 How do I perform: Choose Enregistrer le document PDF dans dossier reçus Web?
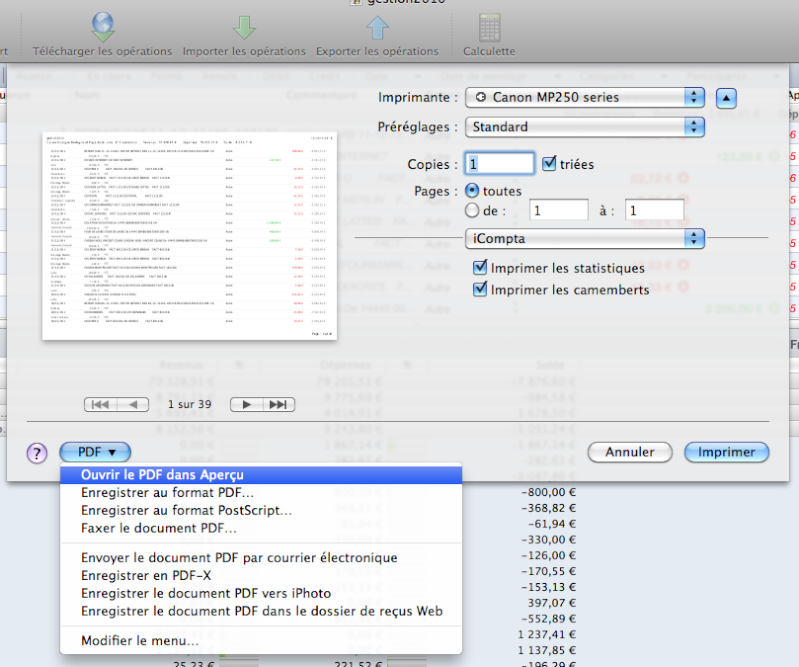coord(261,611)
